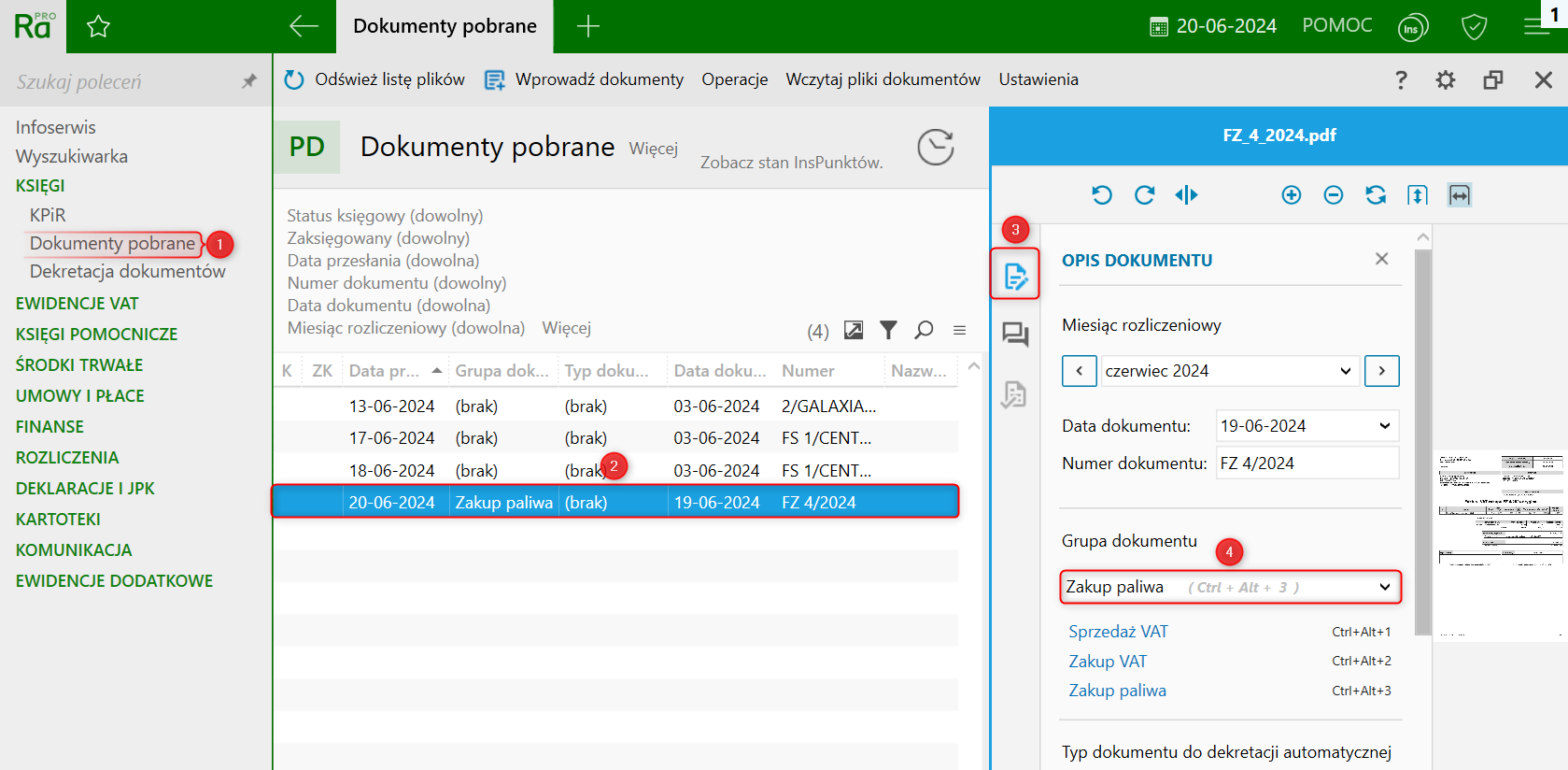The height and width of the screenshot is (770, 1568).
Task: Expand the Grupa dokumentu combo box
Action: pos(1384,587)
